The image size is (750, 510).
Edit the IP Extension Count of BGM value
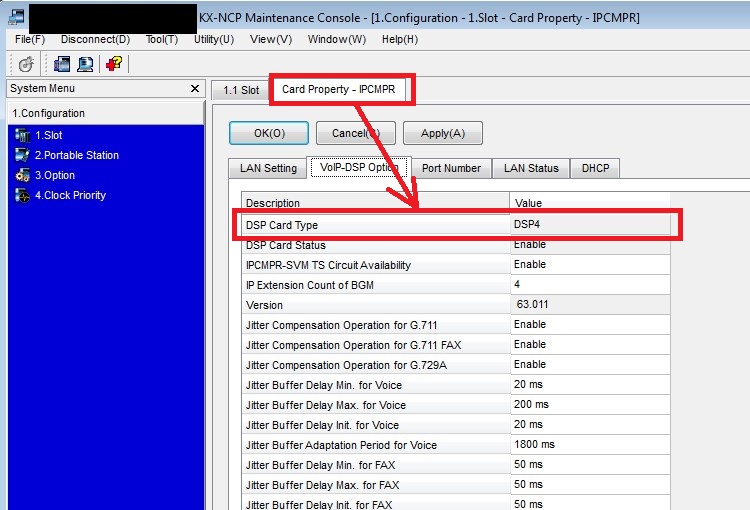coord(590,285)
